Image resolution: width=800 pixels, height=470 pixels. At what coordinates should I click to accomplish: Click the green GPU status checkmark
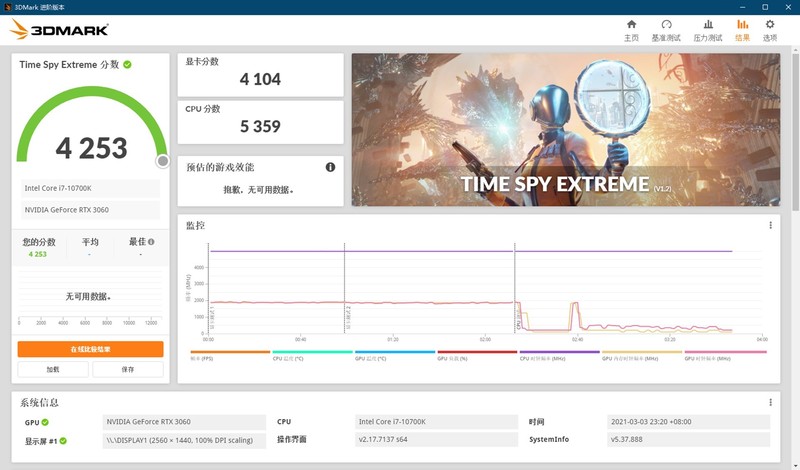click(45, 422)
